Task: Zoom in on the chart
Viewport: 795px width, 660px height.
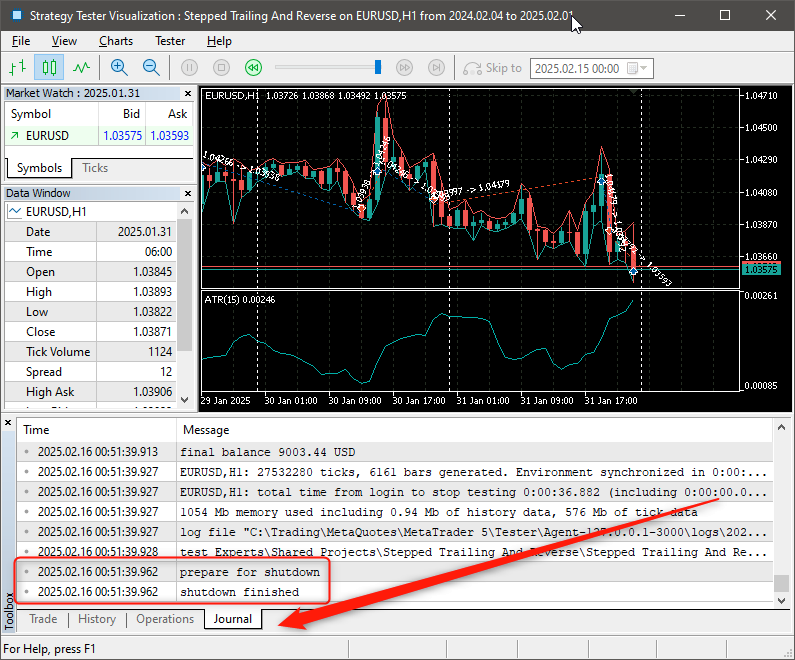Action: [x=119, y=67]
